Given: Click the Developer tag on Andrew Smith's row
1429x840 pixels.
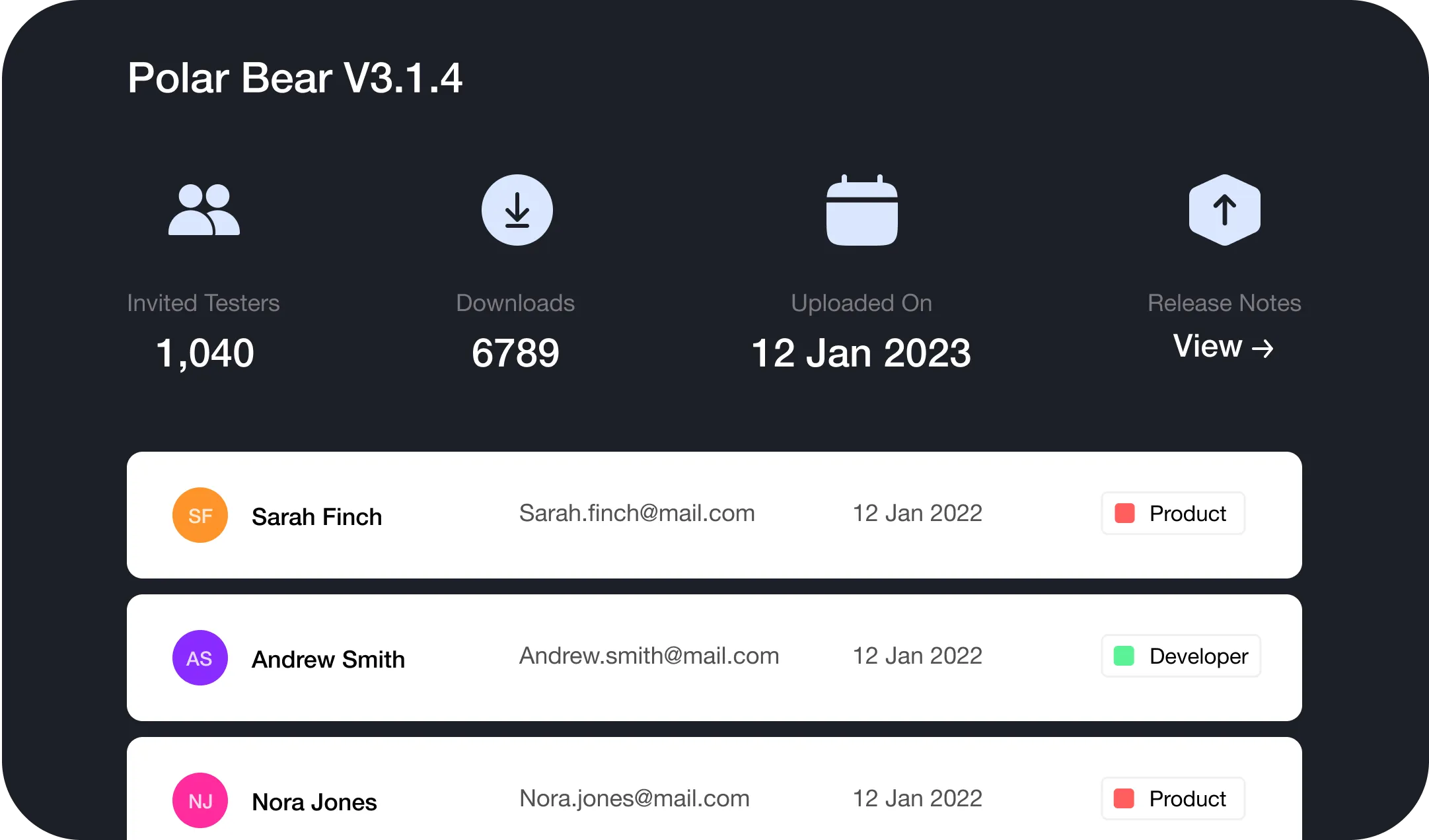Looking at the screenshot, I should pos(1181,656).
